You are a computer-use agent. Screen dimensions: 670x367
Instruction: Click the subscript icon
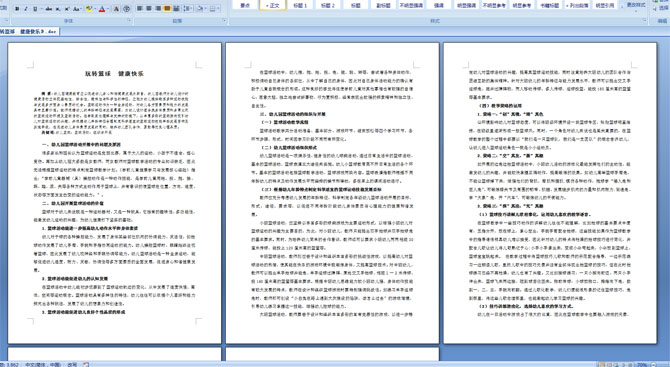(x=58, y=9)
